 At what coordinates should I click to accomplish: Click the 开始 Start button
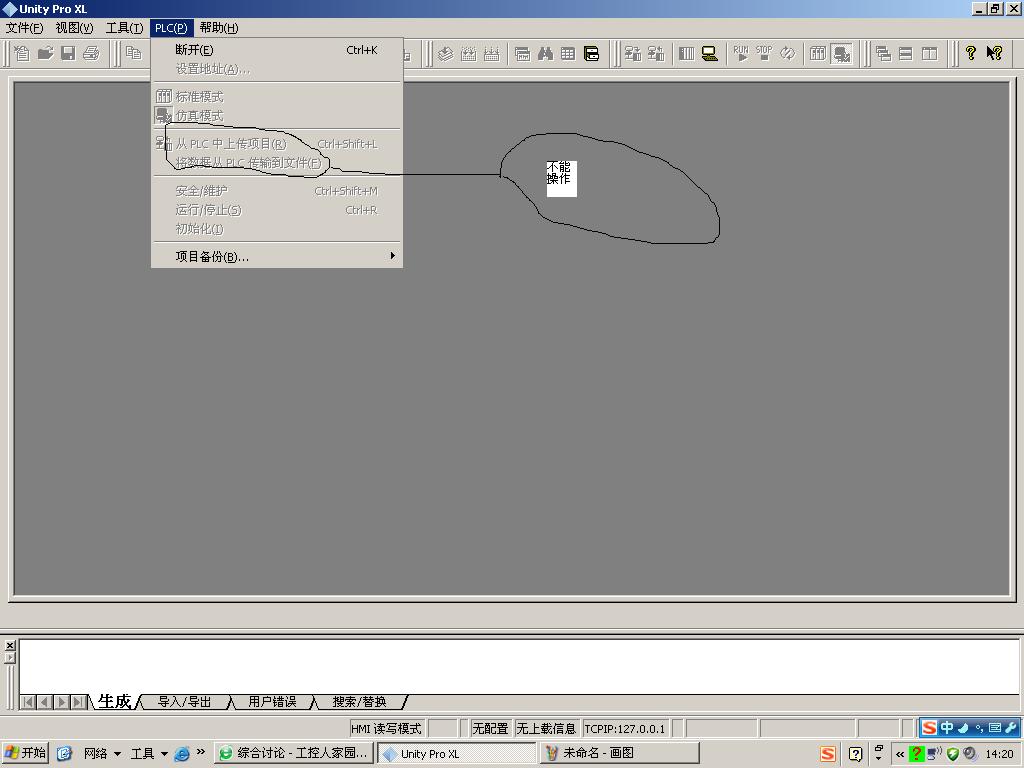25,754
